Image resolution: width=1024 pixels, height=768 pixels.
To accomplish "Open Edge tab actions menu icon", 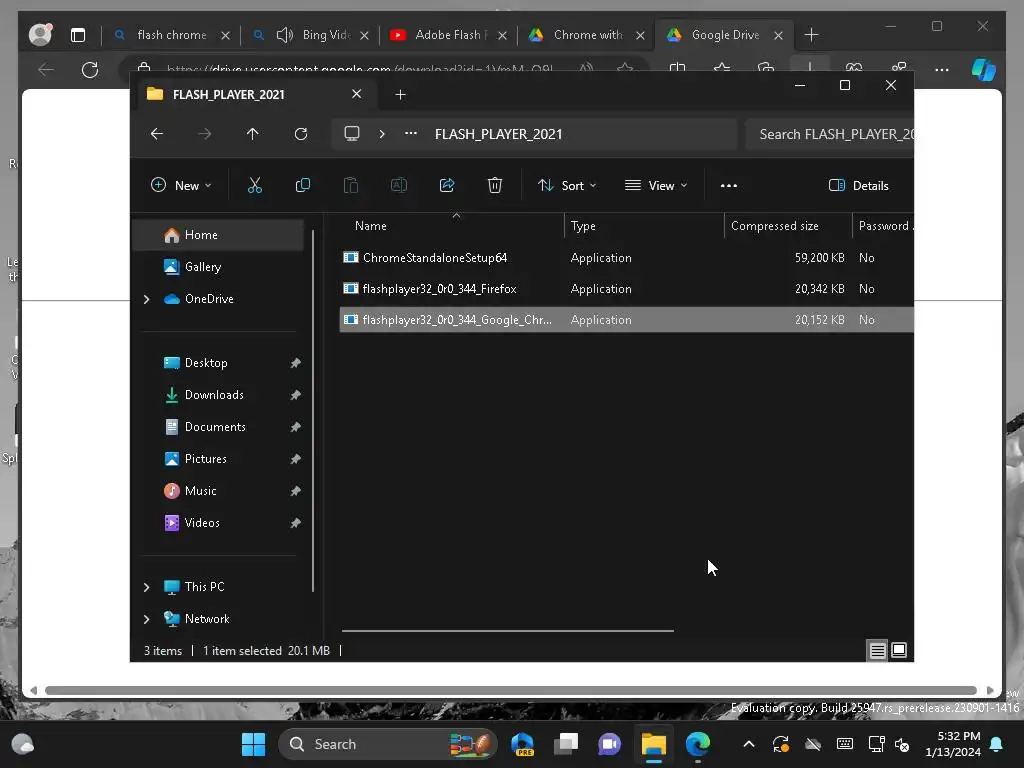I will coord(78,35).
